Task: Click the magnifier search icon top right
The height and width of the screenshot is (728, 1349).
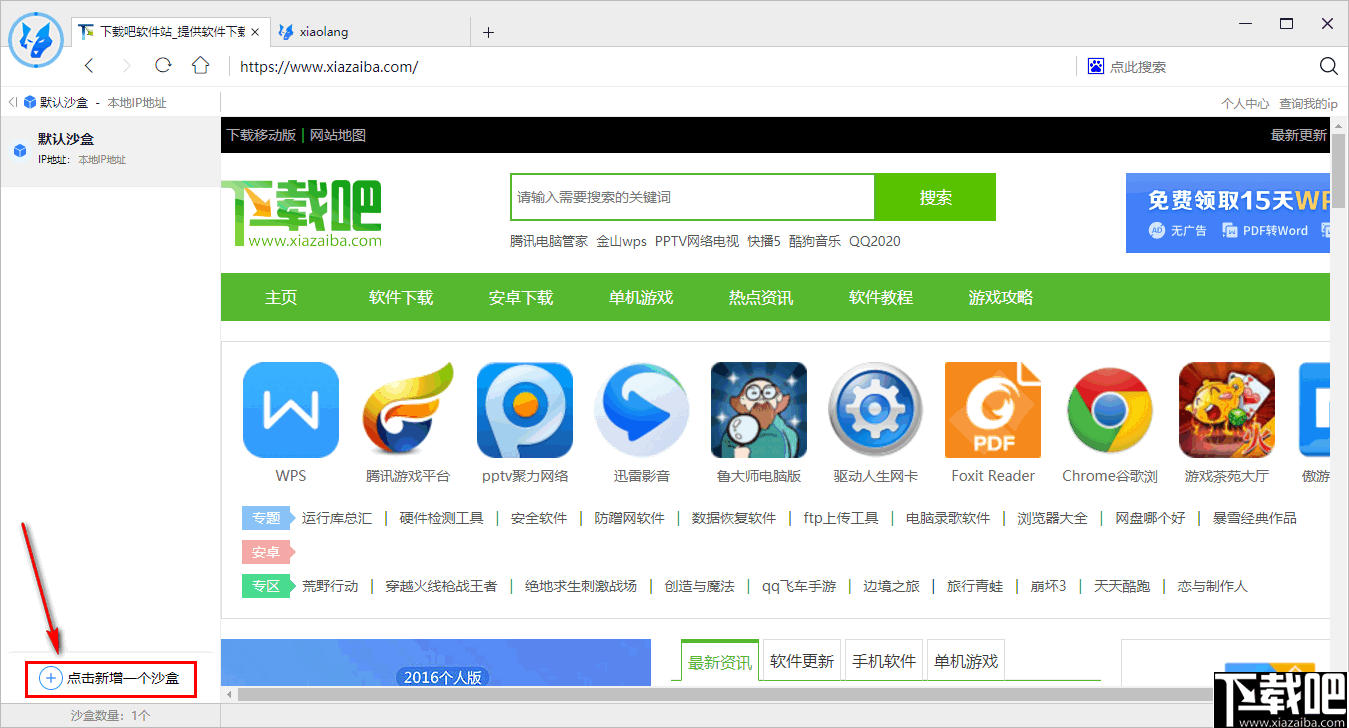Action: pos(1328,66)
